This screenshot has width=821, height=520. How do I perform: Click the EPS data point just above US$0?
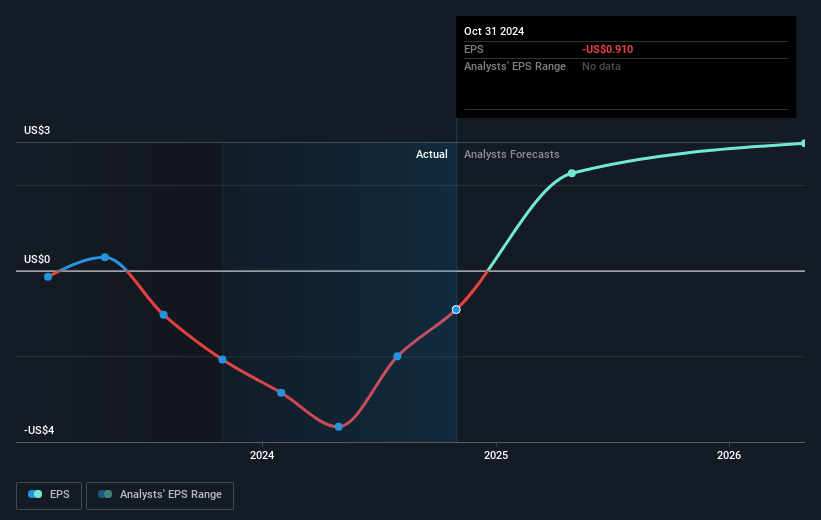click(x=105, y=257)
